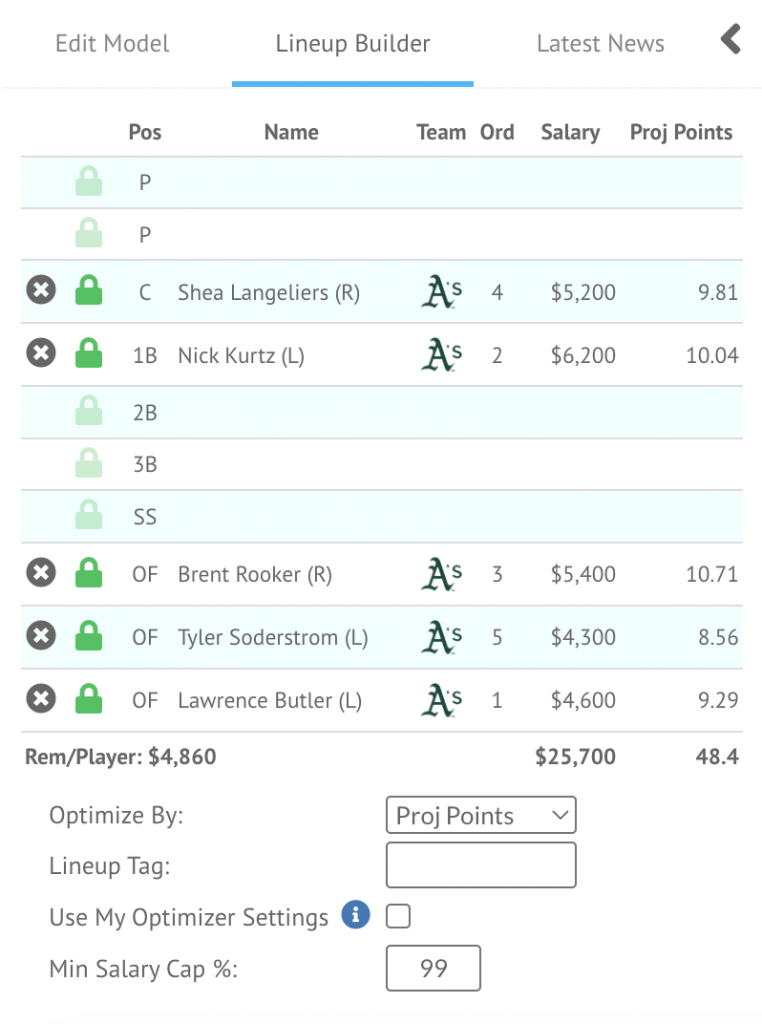Open the Latest News tab
This screenshot has height=1024, width=762.
(600, 44)
